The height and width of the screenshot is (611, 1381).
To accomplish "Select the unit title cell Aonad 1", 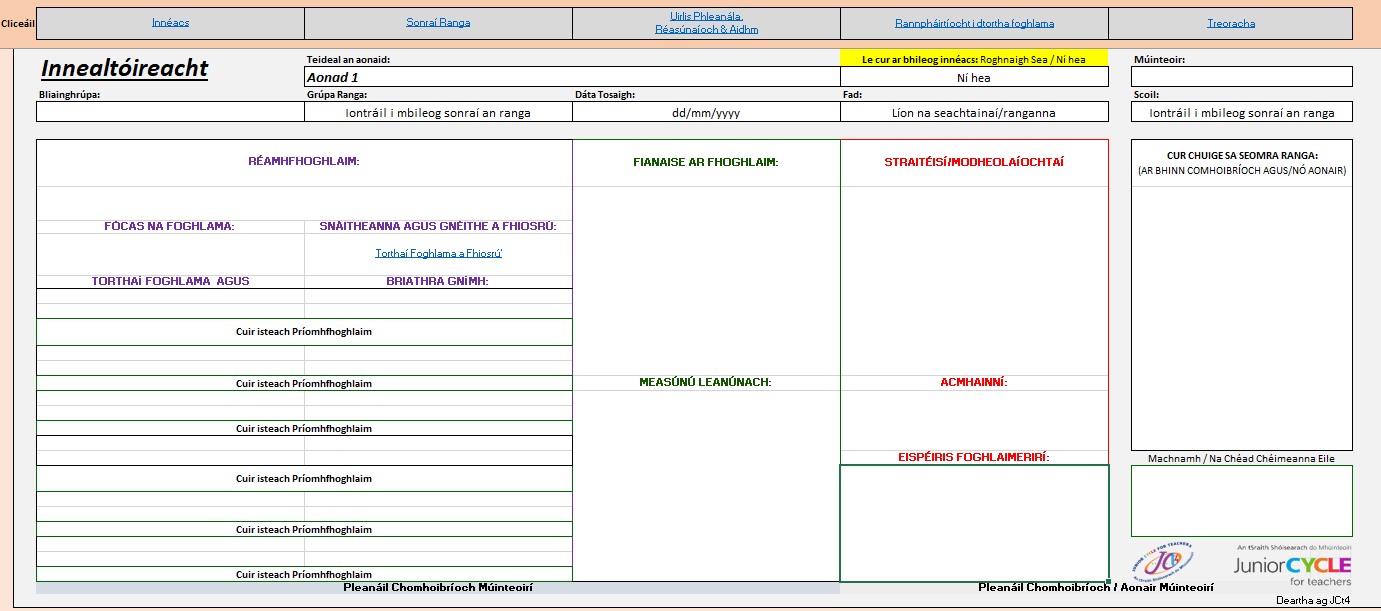I will 572,77.
